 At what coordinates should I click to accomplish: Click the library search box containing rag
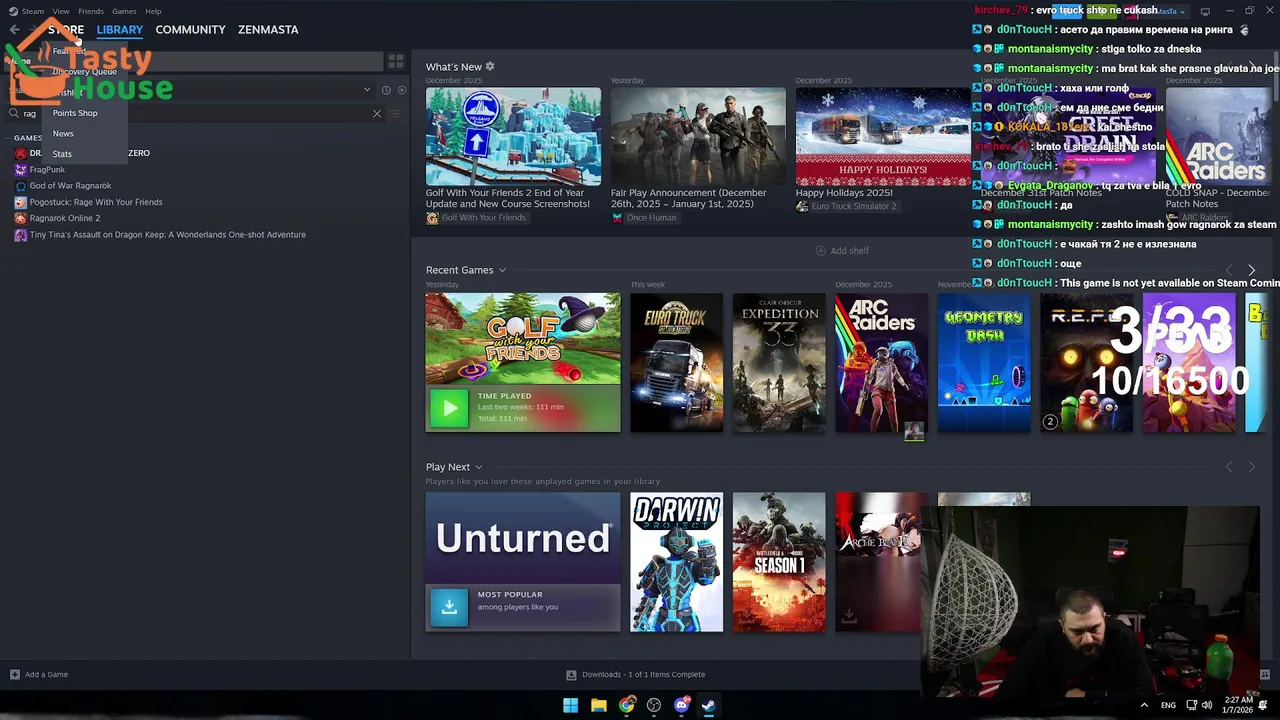pyautogui.click(x=195, y=114)
